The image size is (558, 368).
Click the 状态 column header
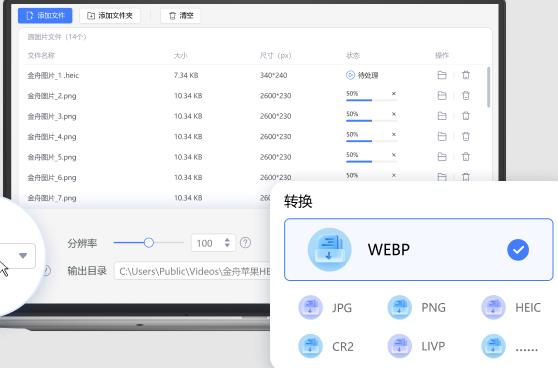[x=353, y=56]
